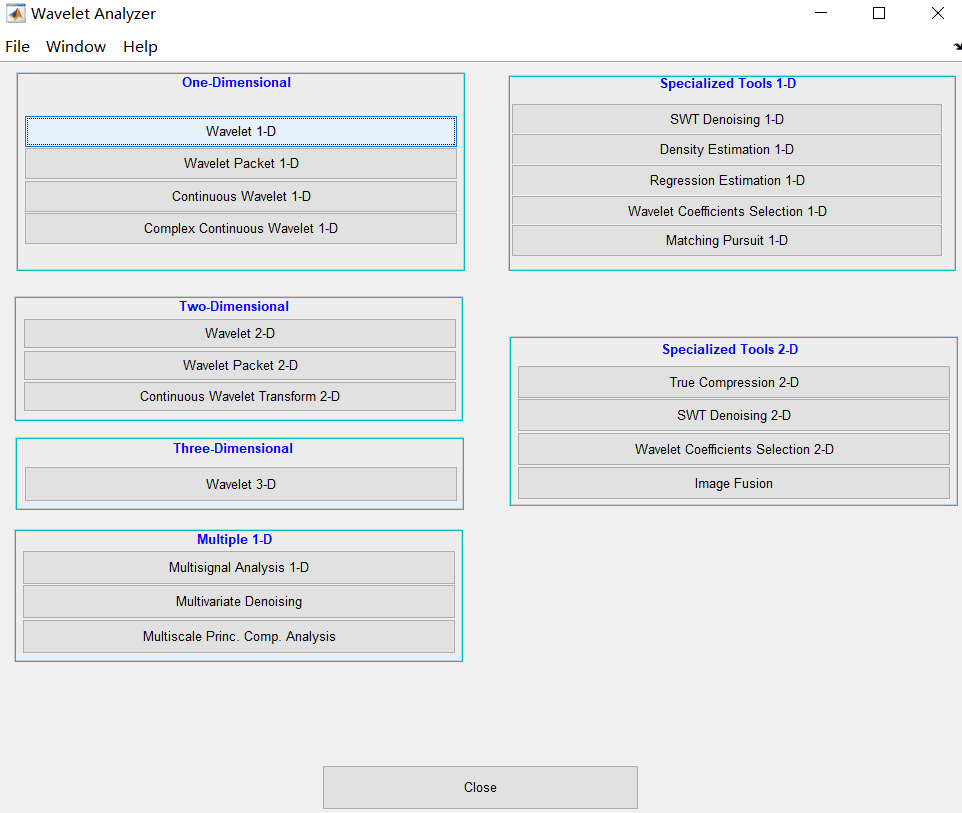Maximize the Wavelet Analyzer window
962x813 pixels.
pos(879,13)
